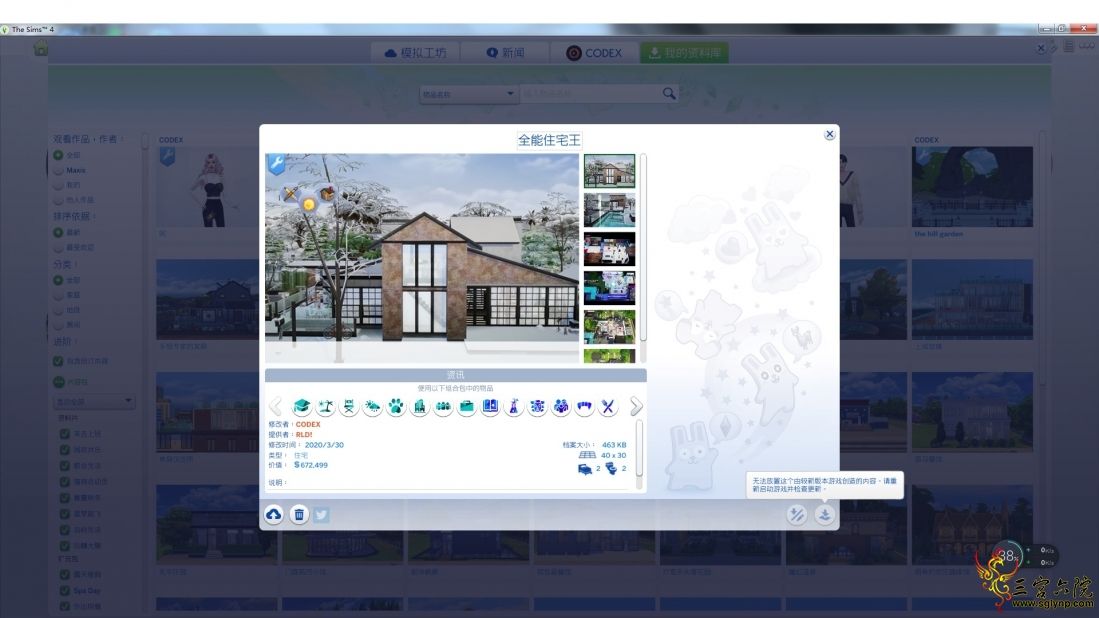Click the 38% performance overlay widget

point(1007,556)
